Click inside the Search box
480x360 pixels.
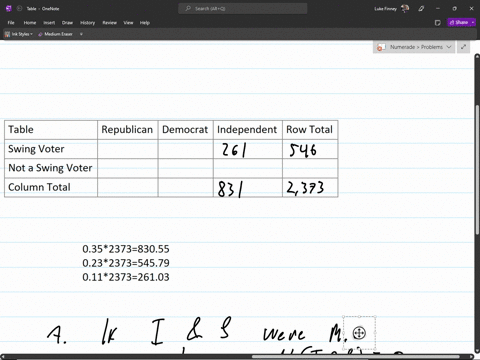pyautogui.click(x=243, y=9)
